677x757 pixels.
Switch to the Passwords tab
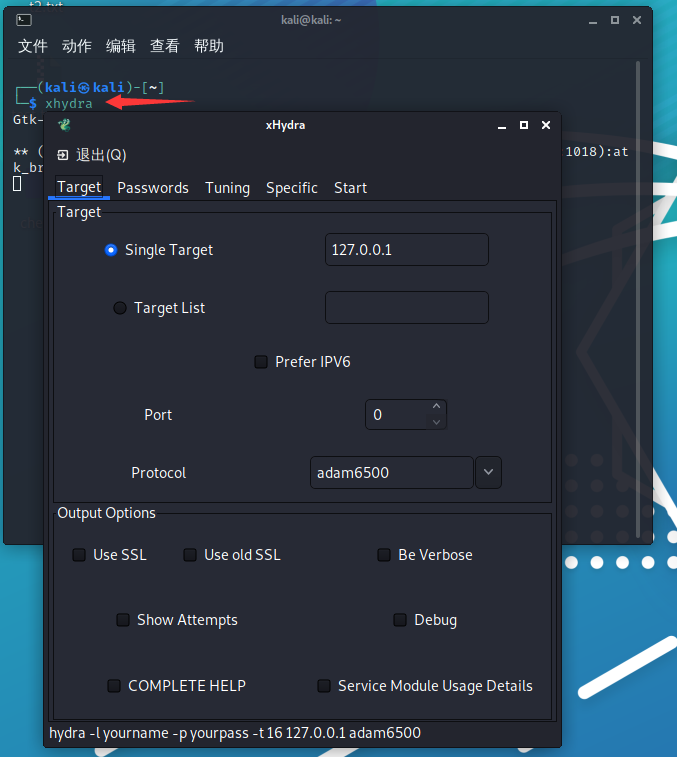click(153, 188)
